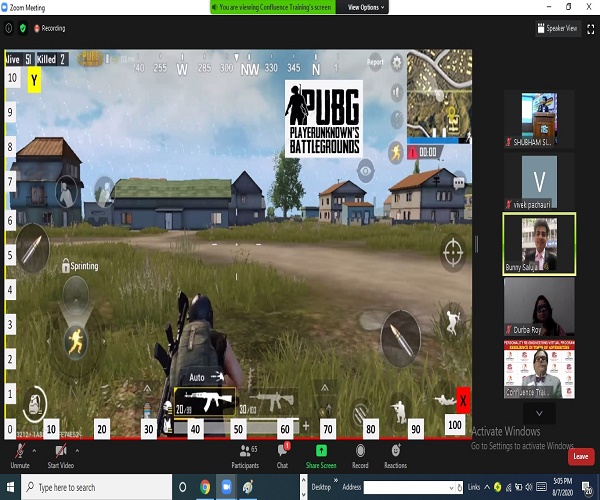Open the Participants panel

[245, 456]
